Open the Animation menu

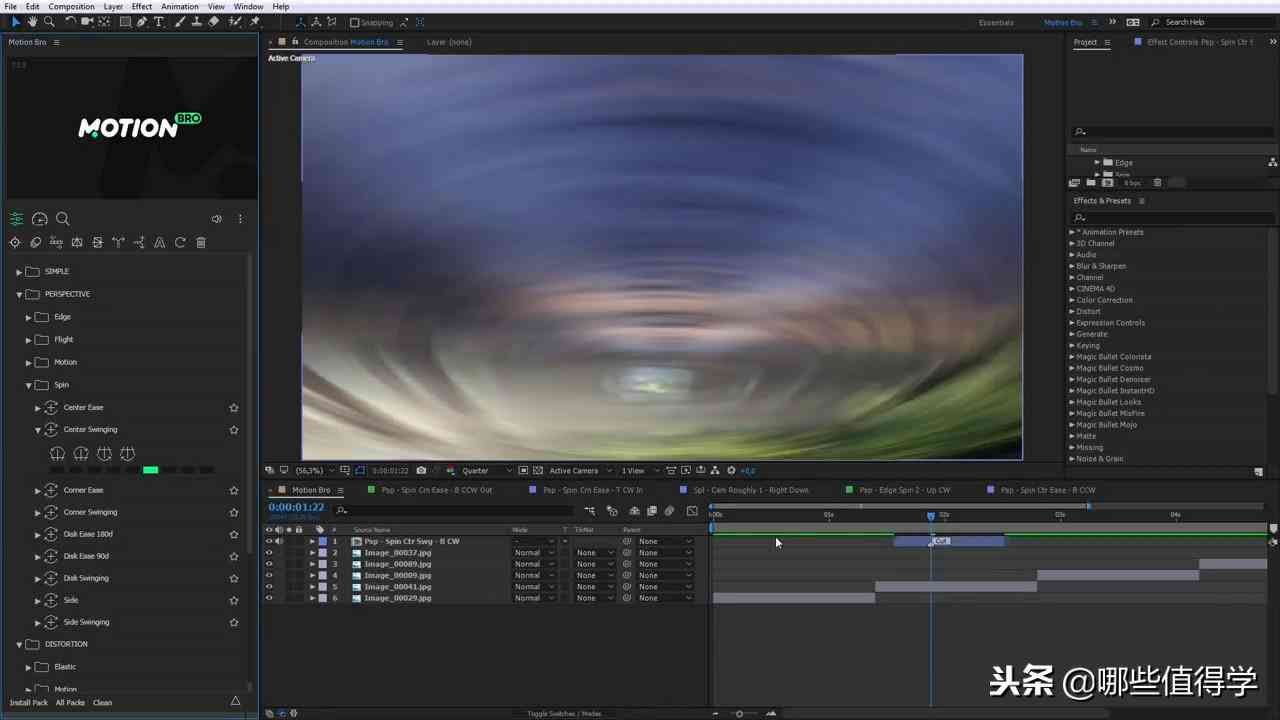180,6
